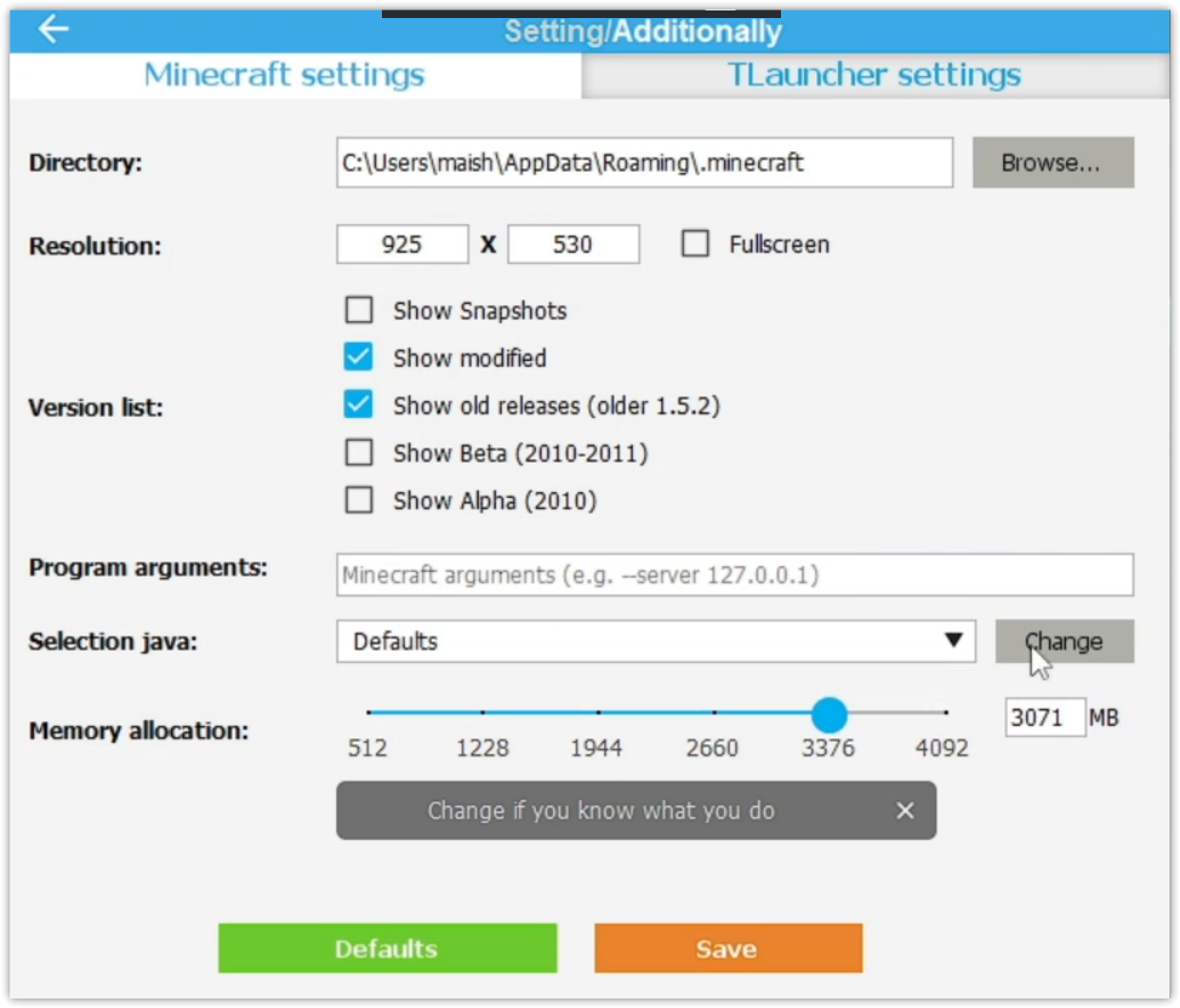Click the Program arguments input field
This screenshot has width=1180, height=1008.
click(x=734, y=575)
